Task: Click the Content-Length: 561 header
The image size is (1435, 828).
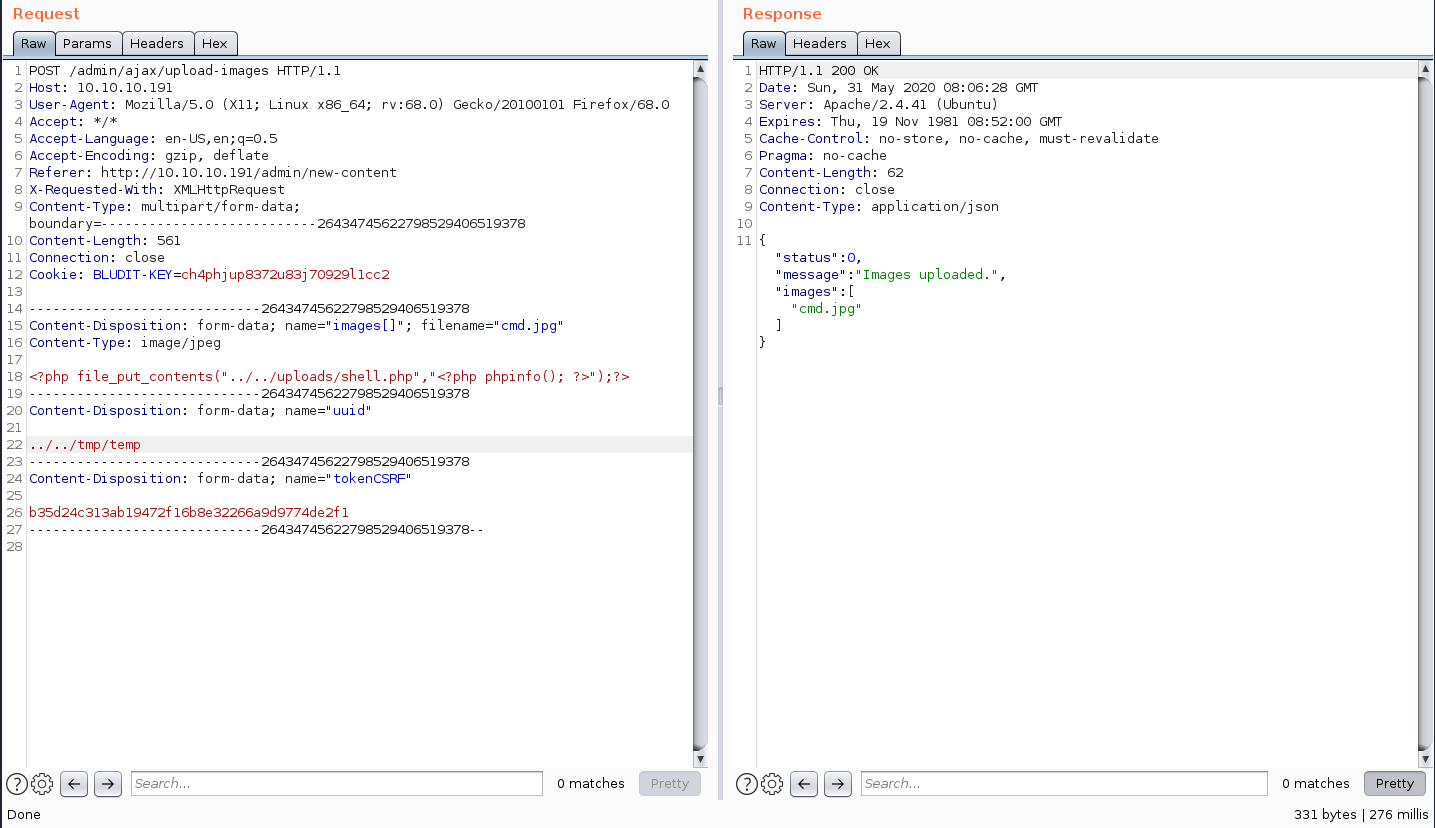Action: coord(105,241)
